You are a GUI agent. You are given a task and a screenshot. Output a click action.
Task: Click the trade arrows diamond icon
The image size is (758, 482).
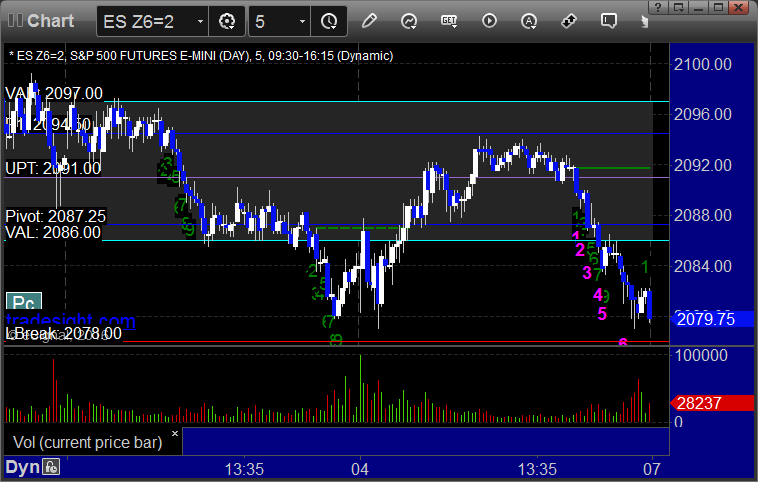[568, 21]
